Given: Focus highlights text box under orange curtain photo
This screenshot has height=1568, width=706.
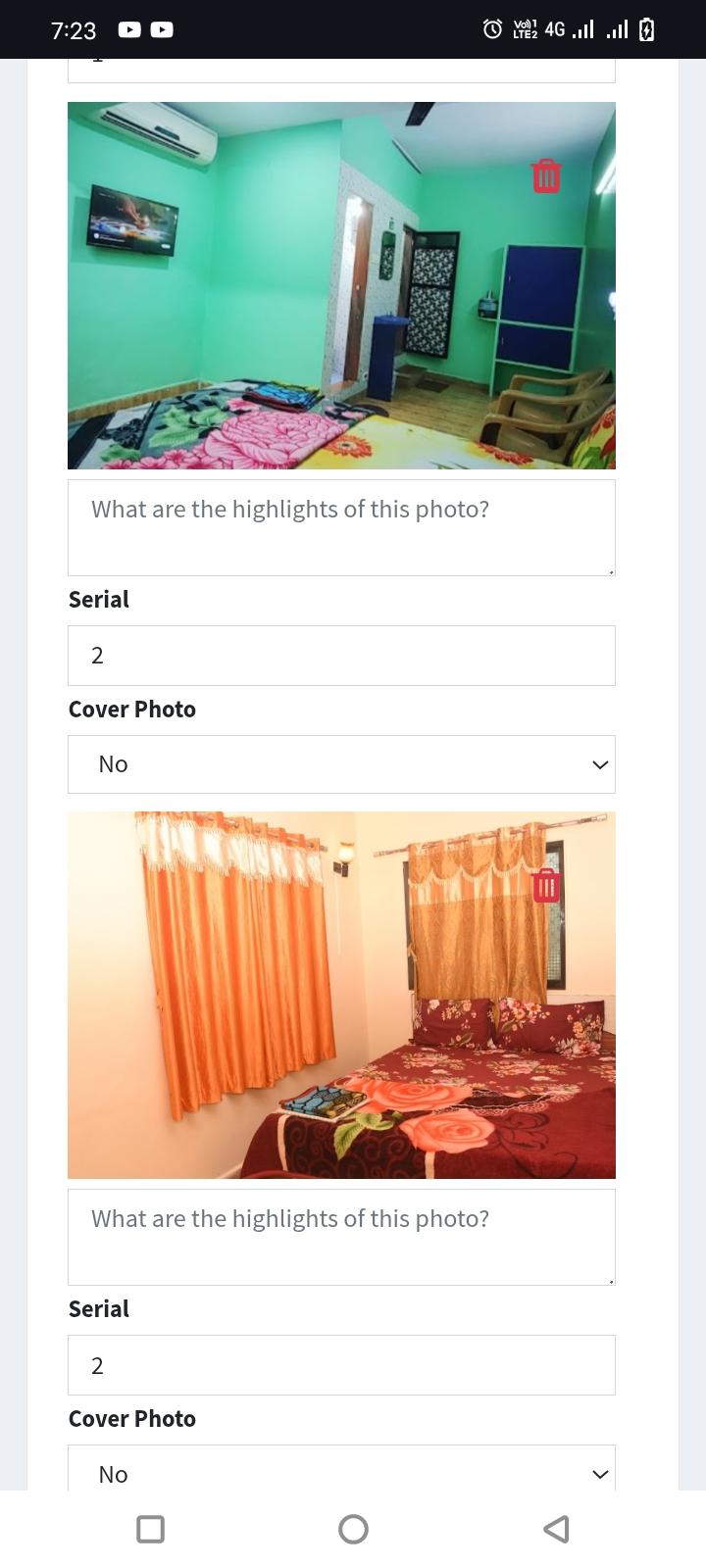Looking at the screenshot, I should 341,1237.
